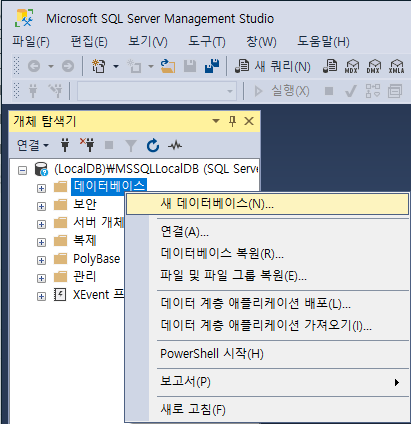Select the 복제 tree item
The image size is (411, 424).
click(85, 240)
